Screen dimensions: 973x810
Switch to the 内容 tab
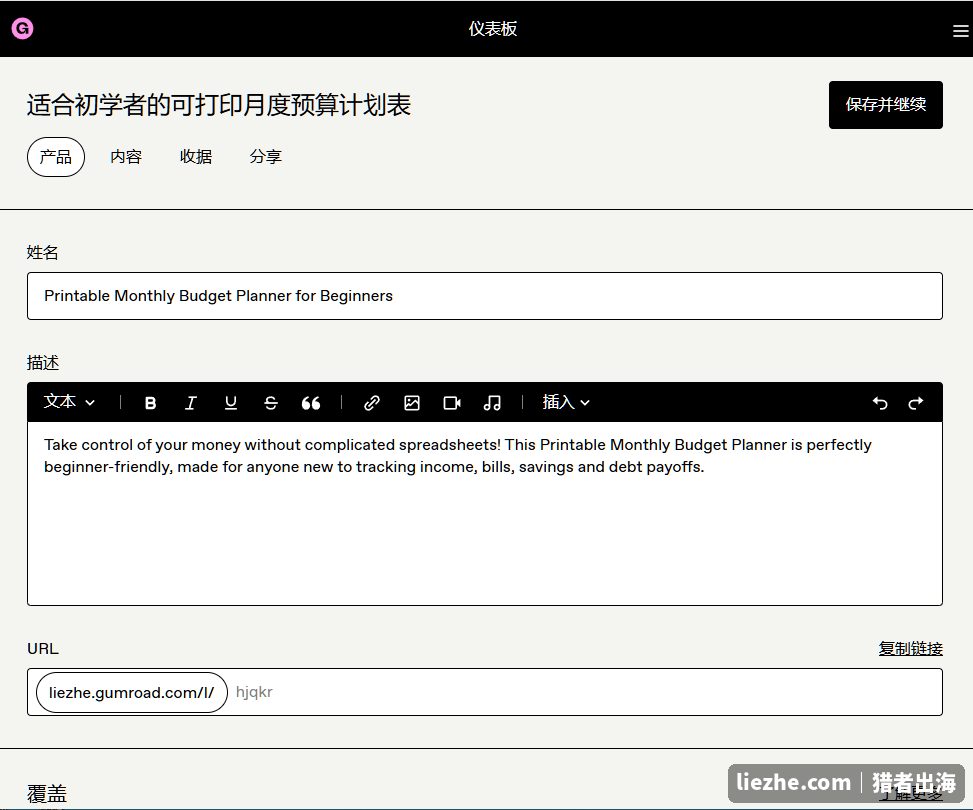tap(126, 157)
